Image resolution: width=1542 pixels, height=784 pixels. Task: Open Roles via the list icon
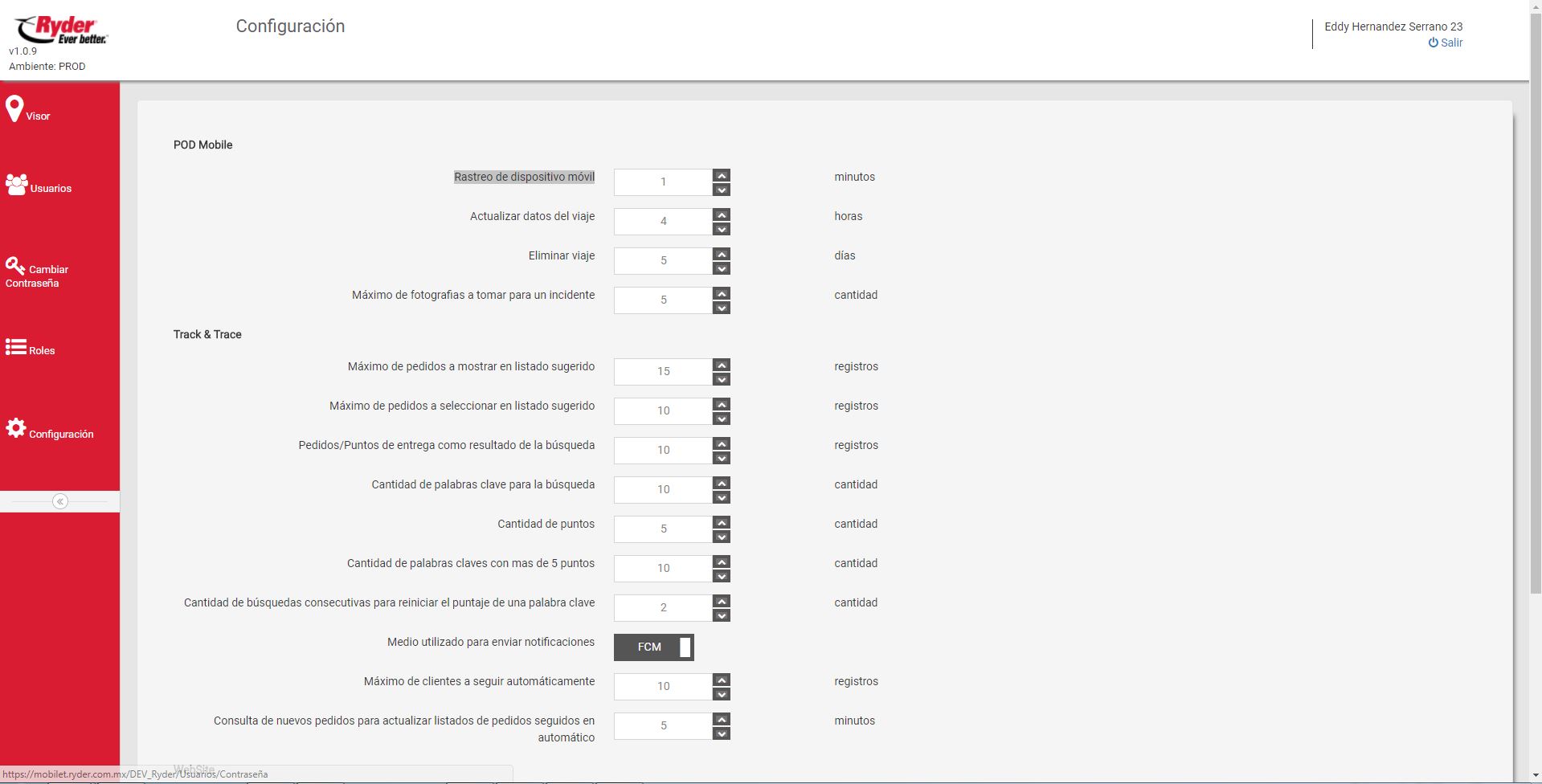[16, 347]
